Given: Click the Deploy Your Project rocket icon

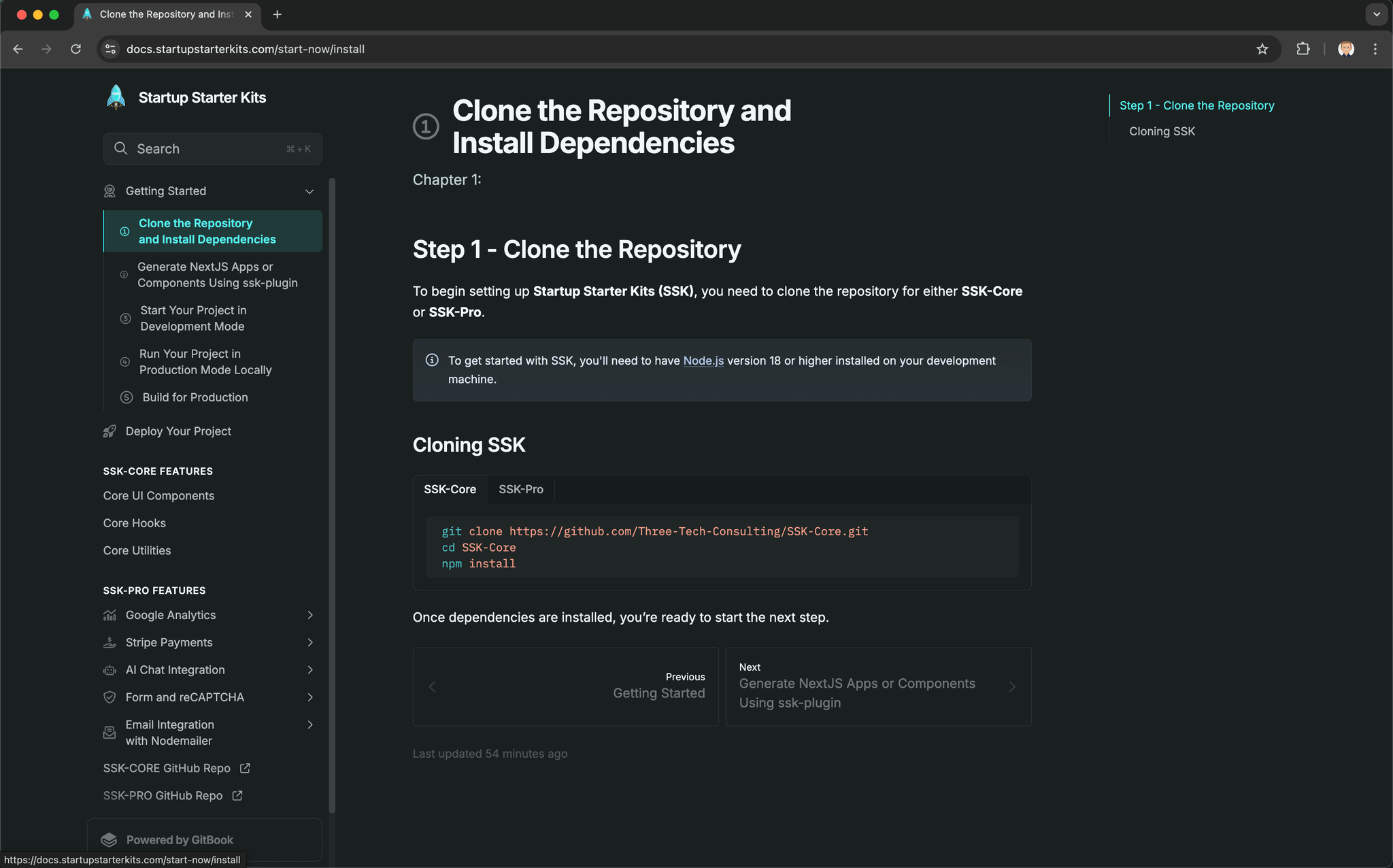Looking at the screenshot, I should pos(110,431).
